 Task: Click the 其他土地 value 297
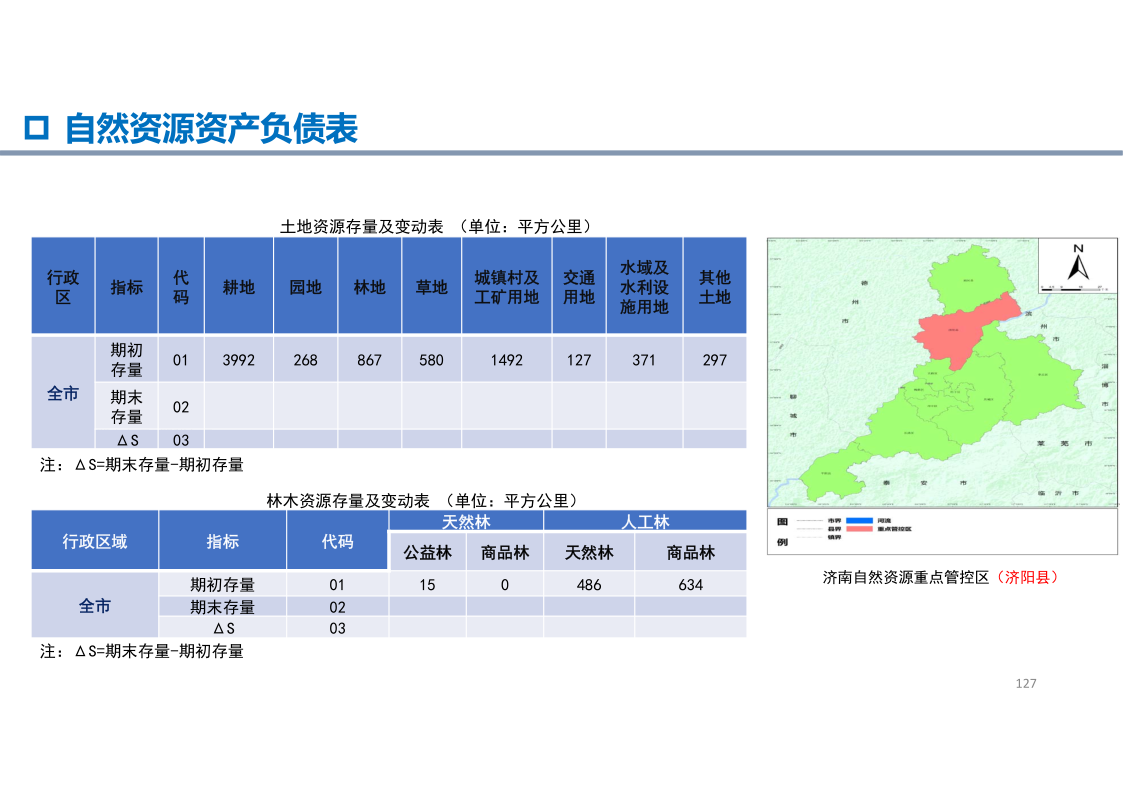(715, 360)
